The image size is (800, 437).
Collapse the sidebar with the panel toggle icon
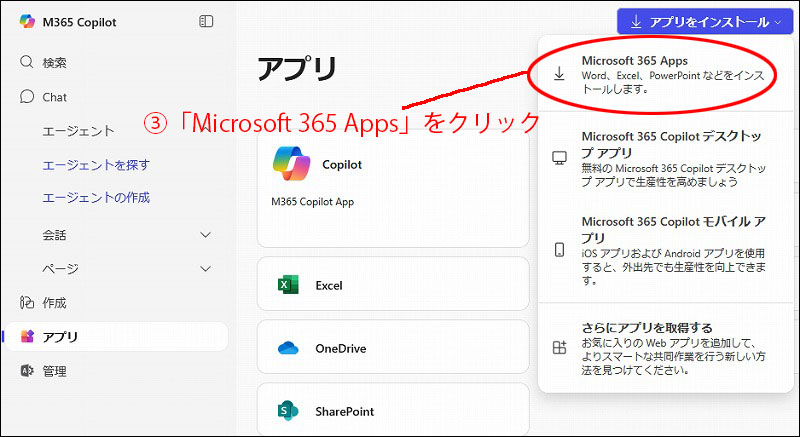click(206, 21)
